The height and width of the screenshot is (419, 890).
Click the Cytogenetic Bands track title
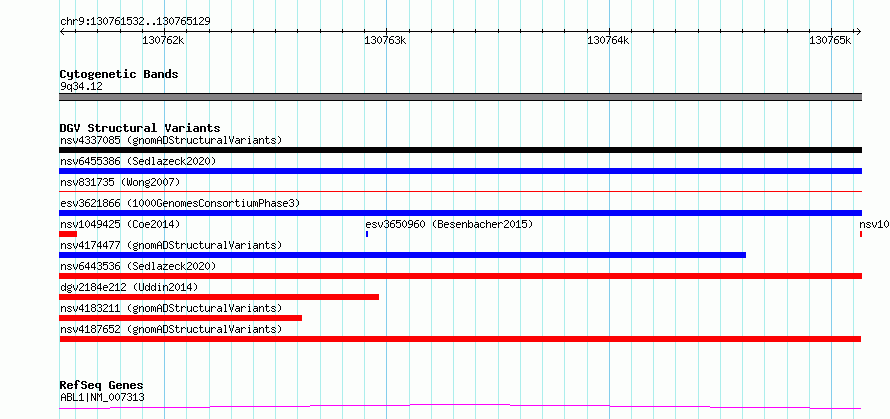pyautogui.click(x=119, y=74)
